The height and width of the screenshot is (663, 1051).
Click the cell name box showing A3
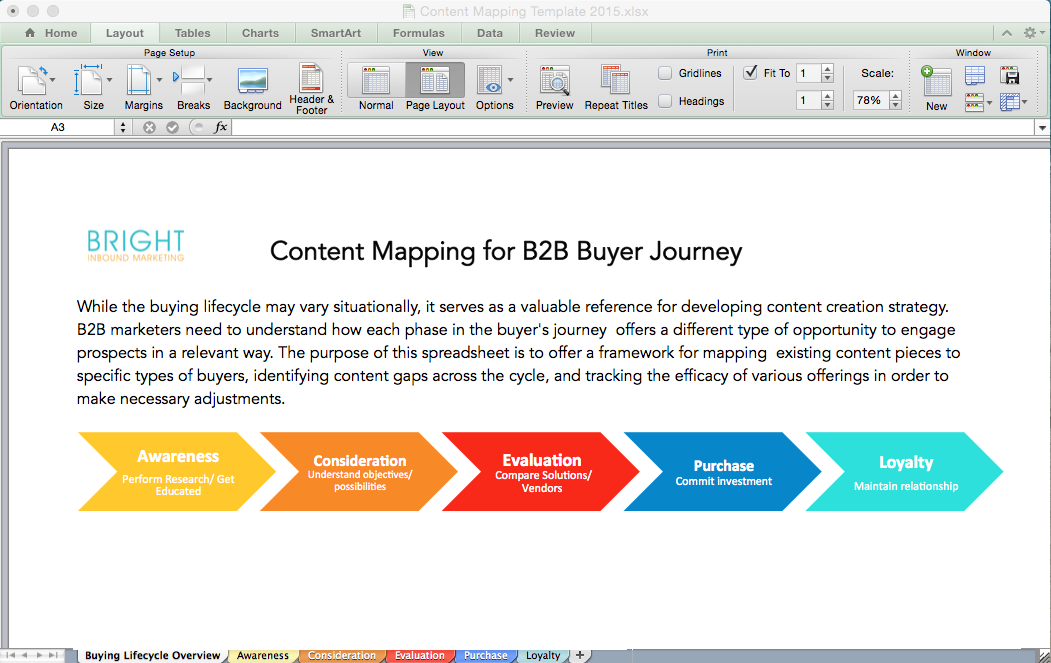click(x=58, y=127)
